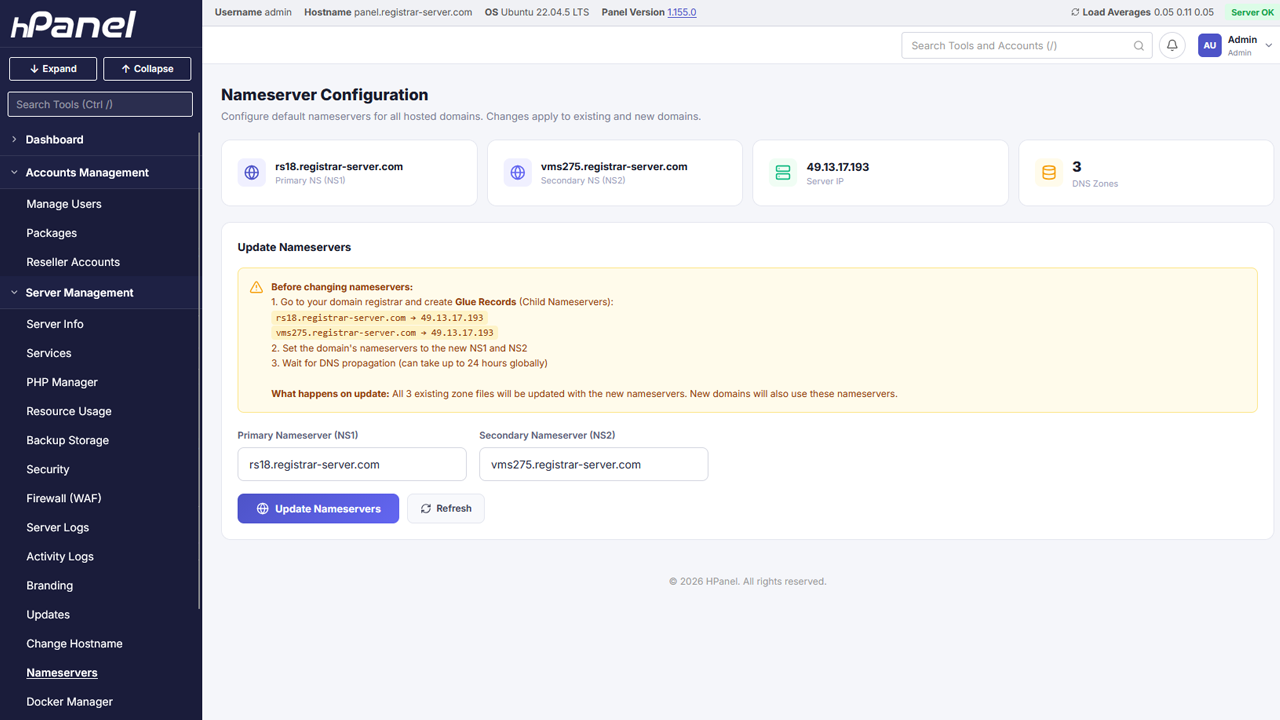Expand the Dashboard section
Image resolution: width=1280 pixels, height=720 pixels.
pyautogui.click(x=100, y=139)
